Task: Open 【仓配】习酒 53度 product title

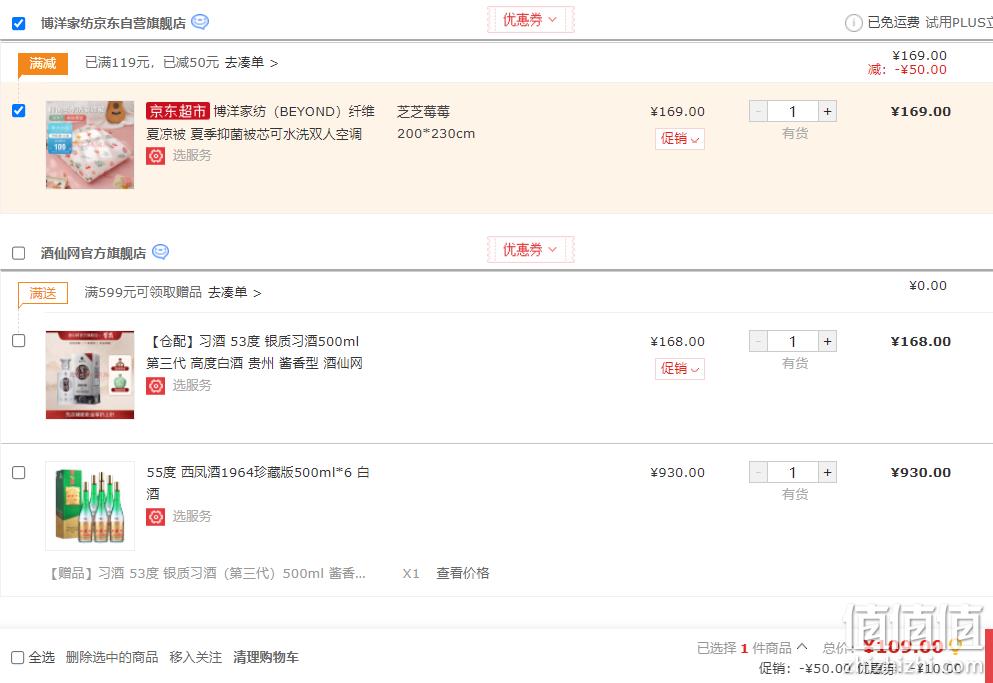Action: click(255, 352)
